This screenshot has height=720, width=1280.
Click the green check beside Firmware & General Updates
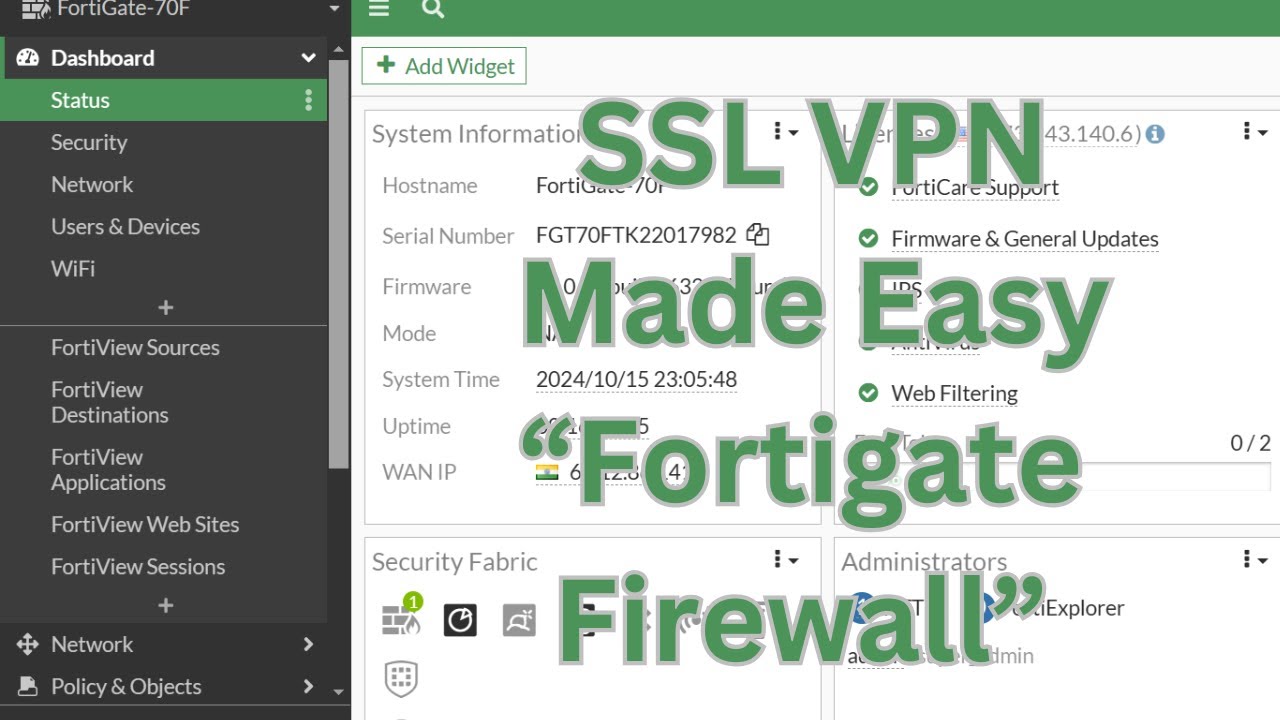coord(869,238)
